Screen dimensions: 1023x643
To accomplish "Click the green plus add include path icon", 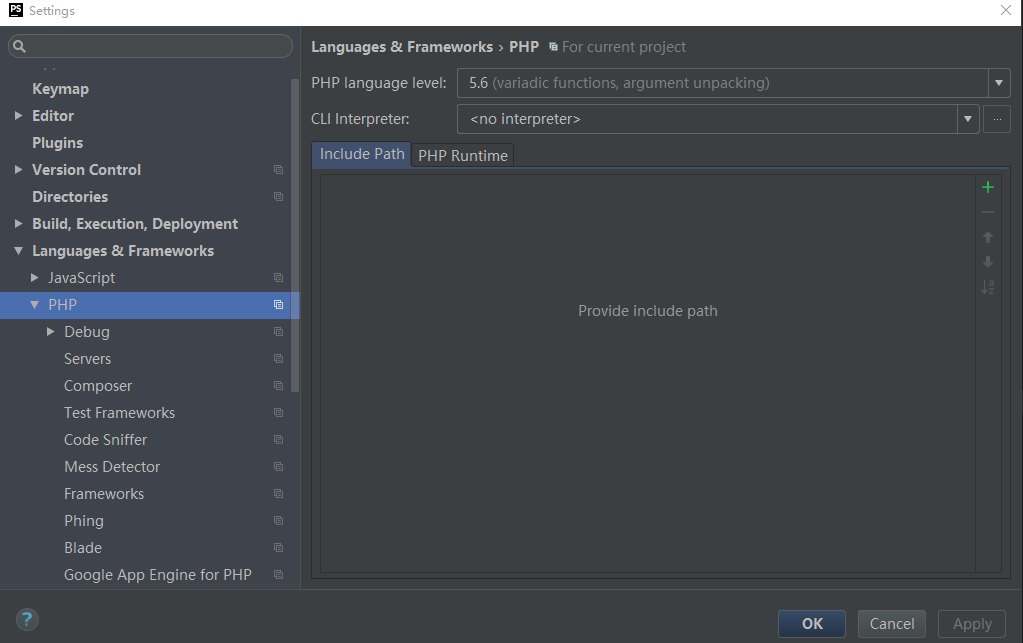I will (x=988, y=188).
